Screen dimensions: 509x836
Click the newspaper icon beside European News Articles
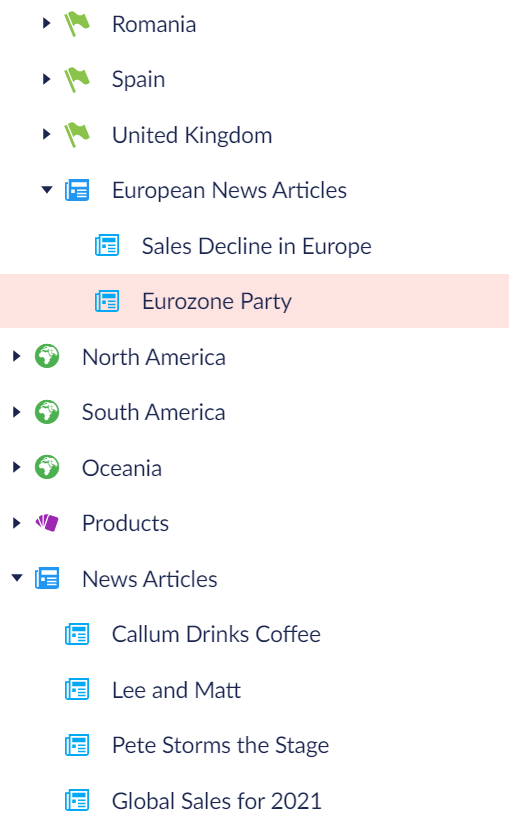(x=77, y=190)
